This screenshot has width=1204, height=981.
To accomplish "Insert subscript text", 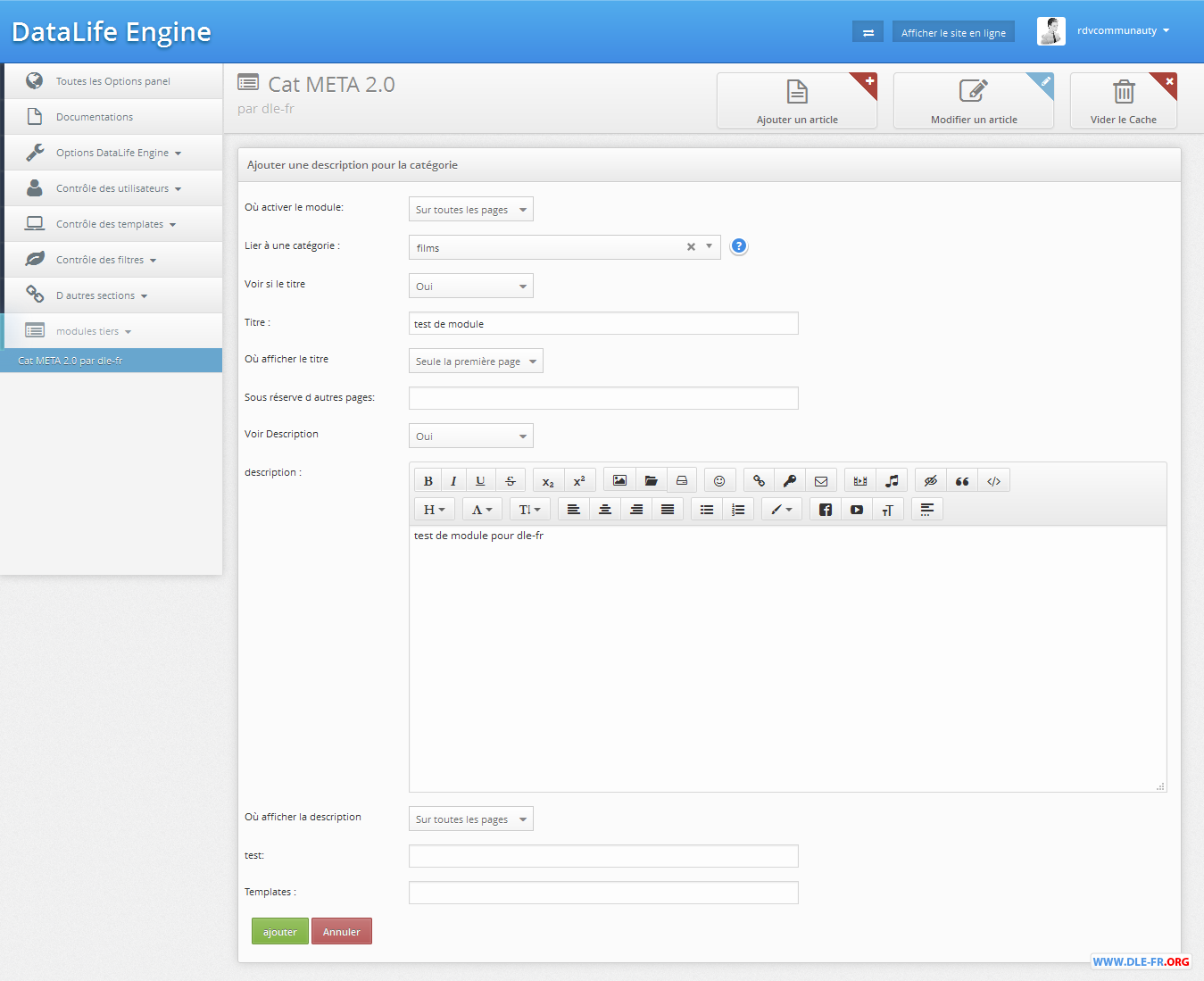I will click(548, 481).
